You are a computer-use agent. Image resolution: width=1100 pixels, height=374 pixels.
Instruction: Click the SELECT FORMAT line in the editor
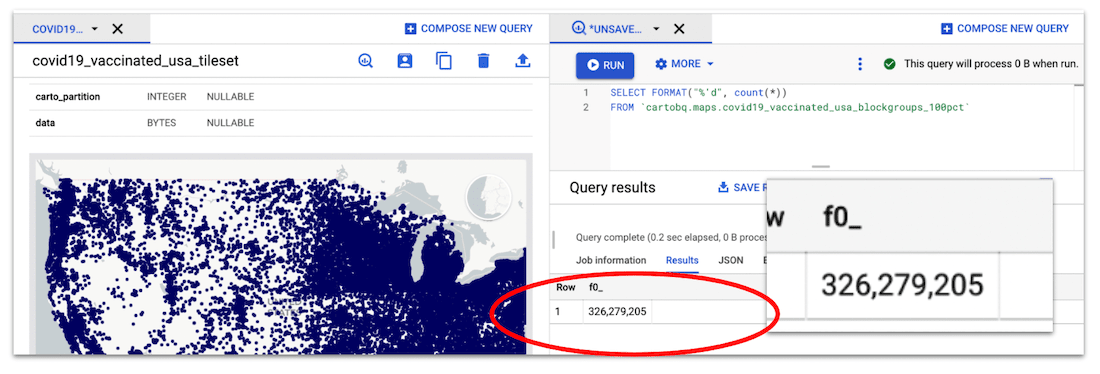click(699, 93)
